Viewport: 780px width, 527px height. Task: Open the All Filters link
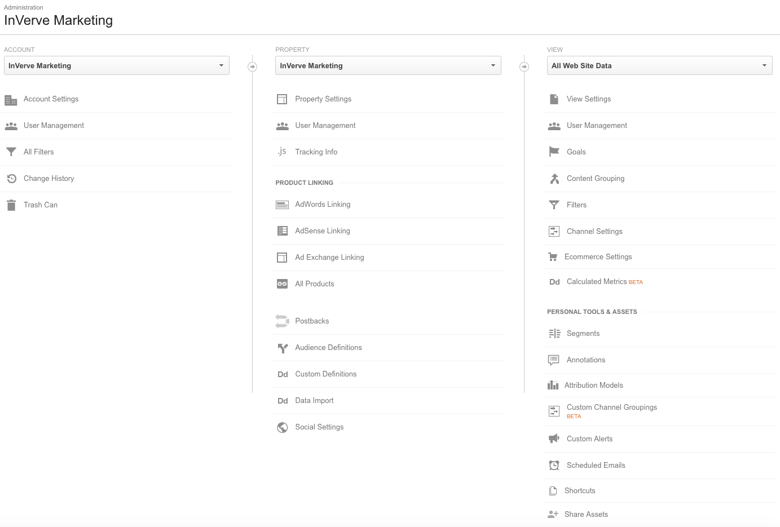tap(38, 152)
